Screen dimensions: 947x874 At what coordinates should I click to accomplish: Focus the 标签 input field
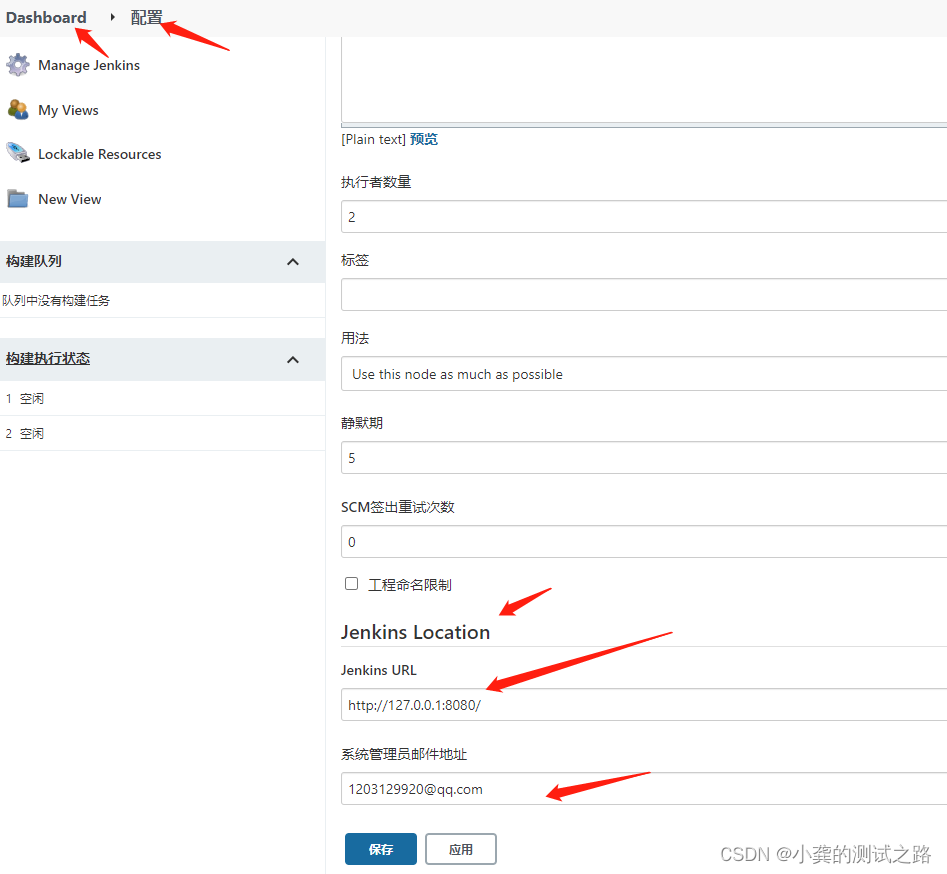click(644, 295)
